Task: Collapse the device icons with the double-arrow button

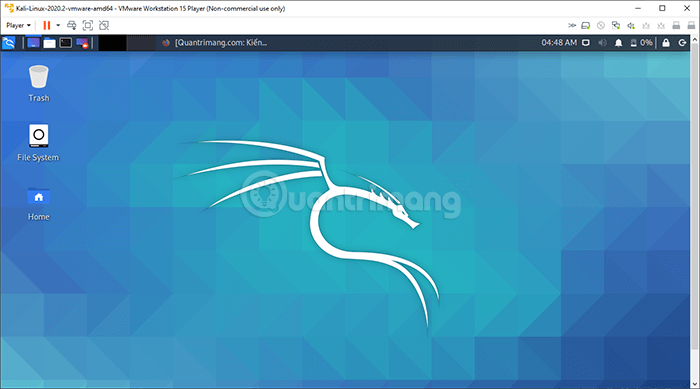Action: [572, 25]
